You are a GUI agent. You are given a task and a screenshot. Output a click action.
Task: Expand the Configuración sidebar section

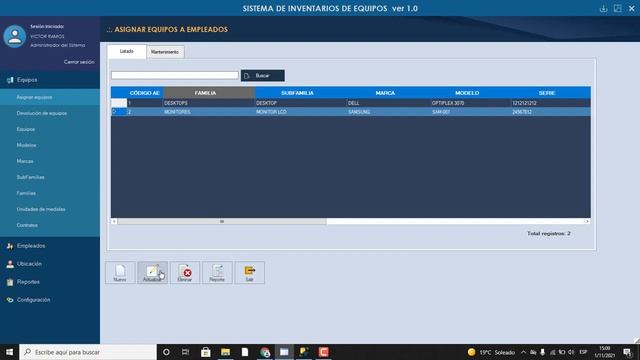tap(50, 300)
